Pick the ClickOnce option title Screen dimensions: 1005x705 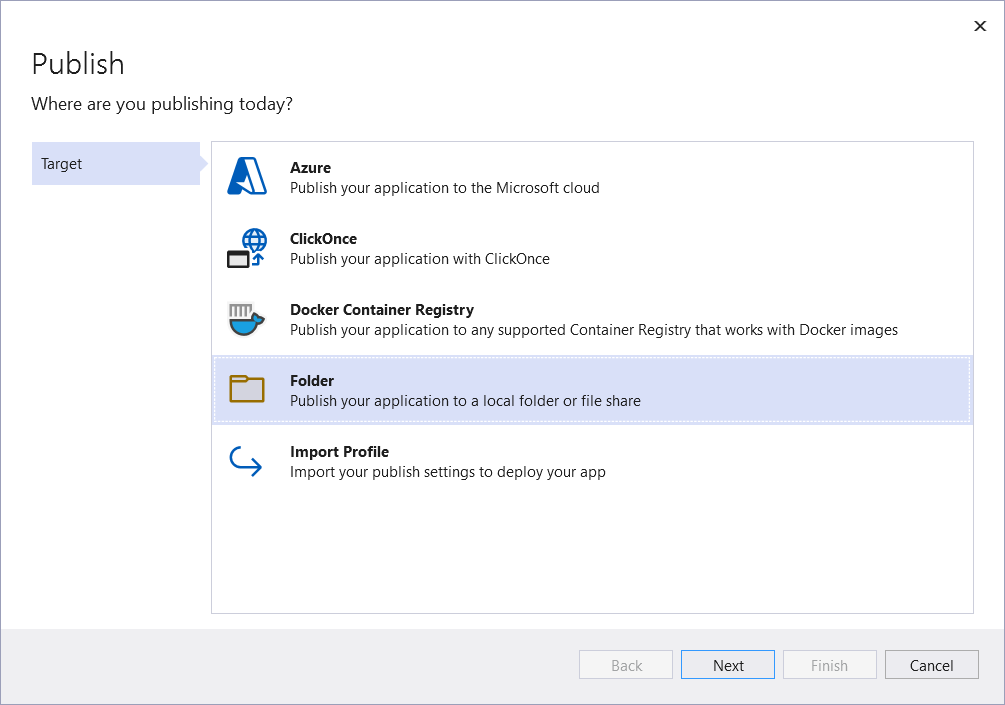pos(323,239)
